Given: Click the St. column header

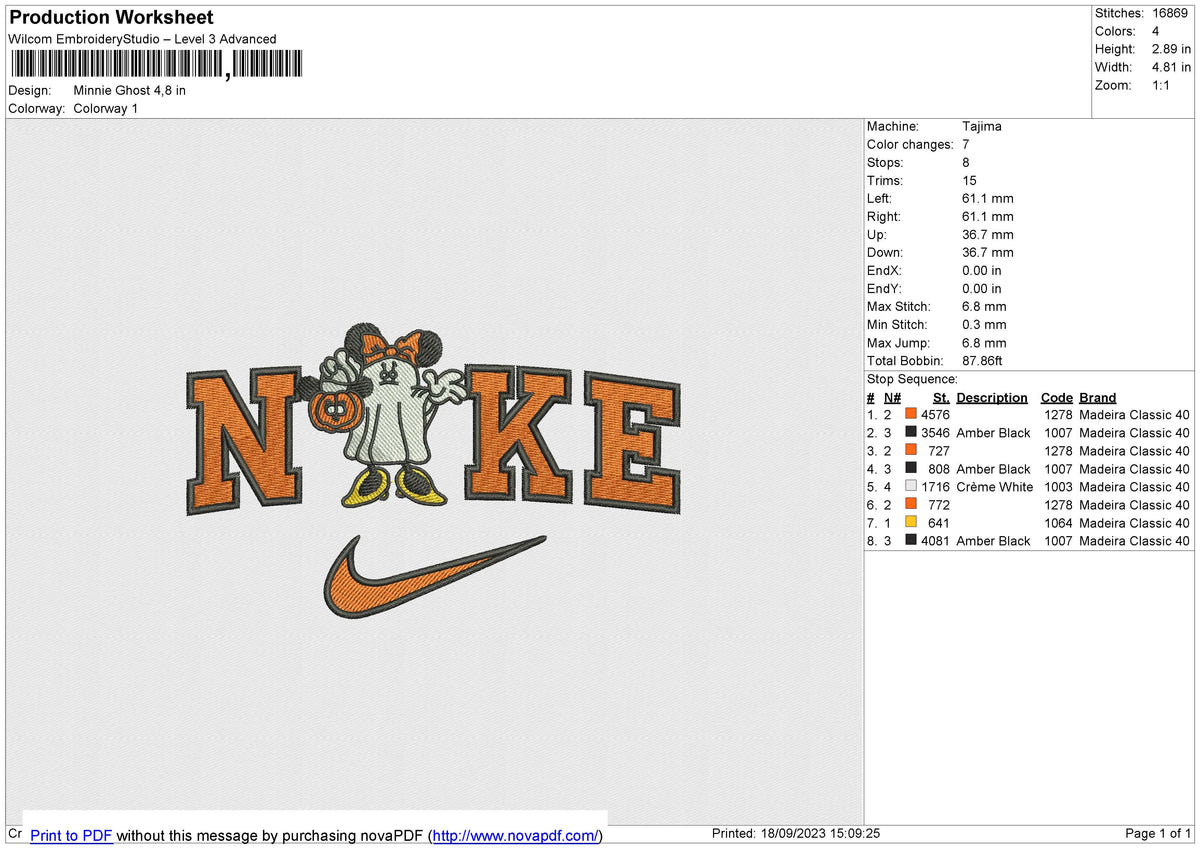Looking at the screenshot, I should pos(941,398).
